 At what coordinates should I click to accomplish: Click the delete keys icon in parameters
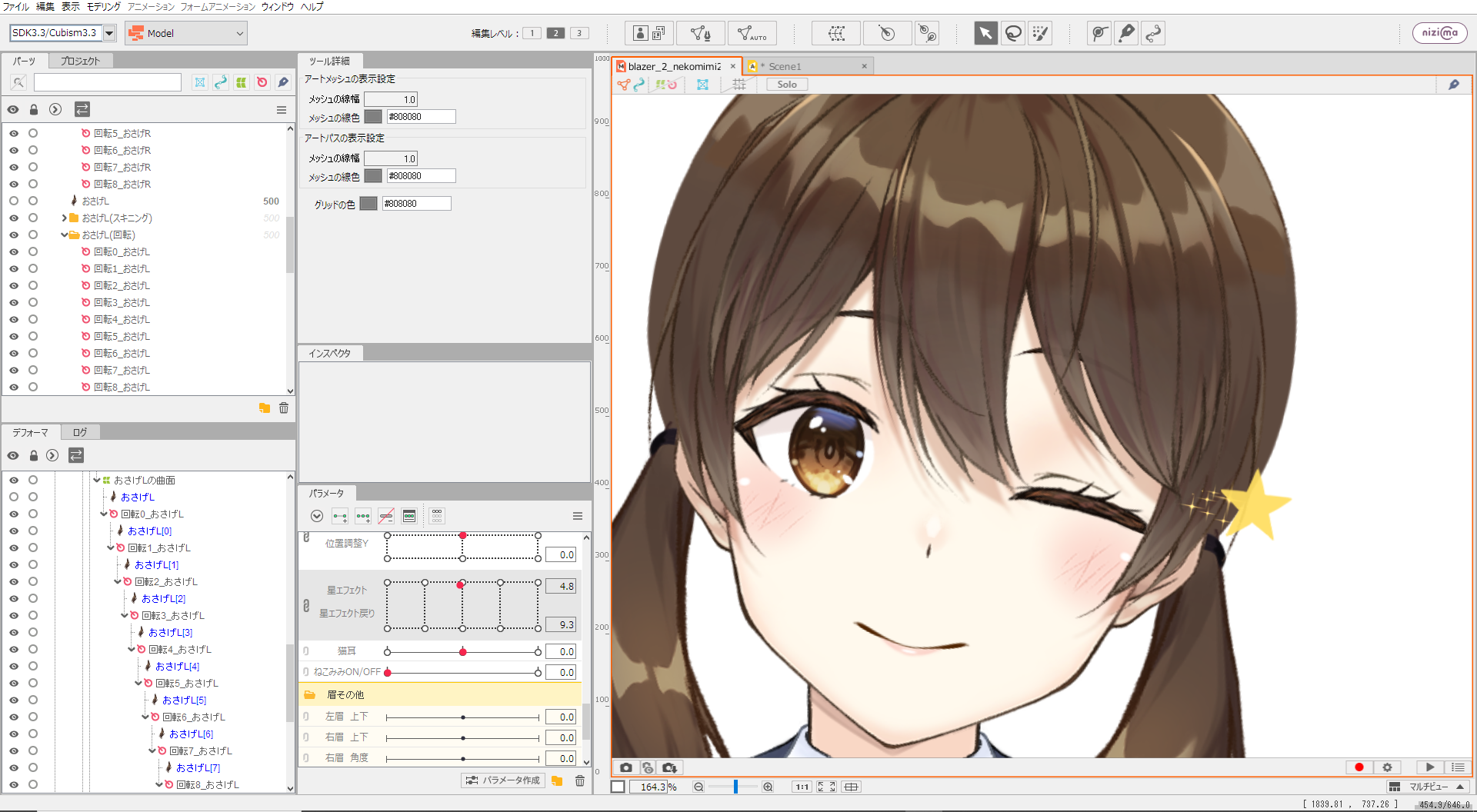pyautogui.click(x=386, y=516)
